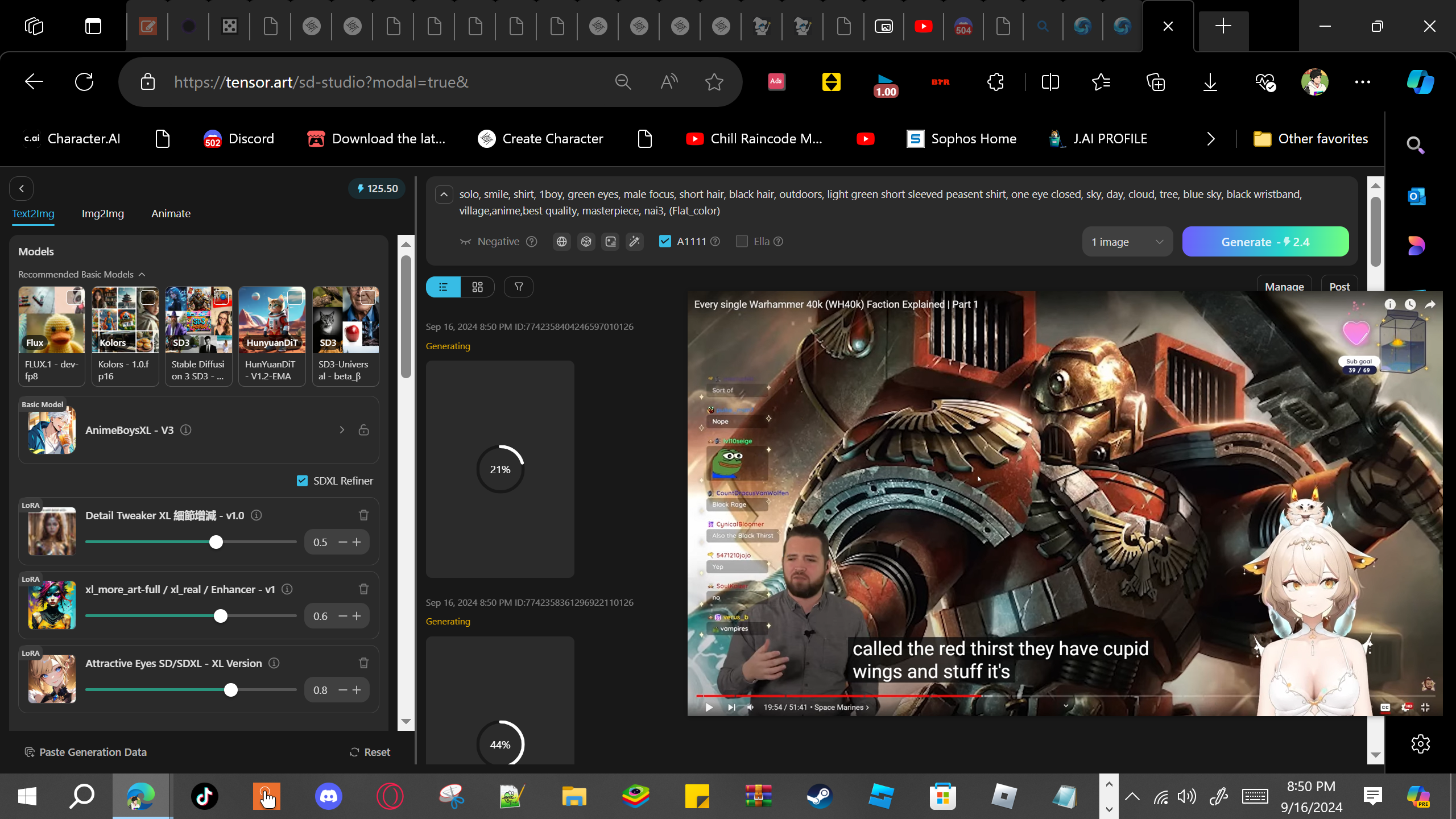Switch to Text2Img tab
The width and height of the screenshot is (1456, 819).
[x=34, y=214]
